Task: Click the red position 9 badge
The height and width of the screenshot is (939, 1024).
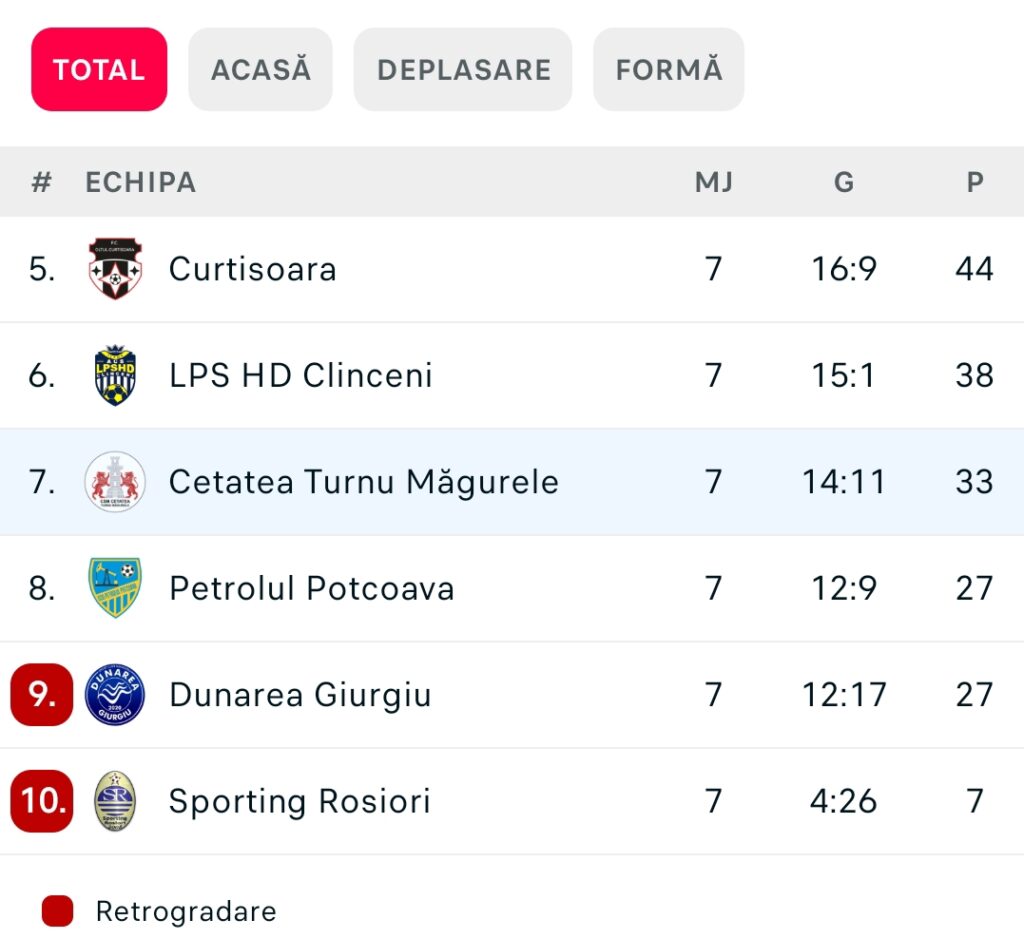Action: (42, 694)
